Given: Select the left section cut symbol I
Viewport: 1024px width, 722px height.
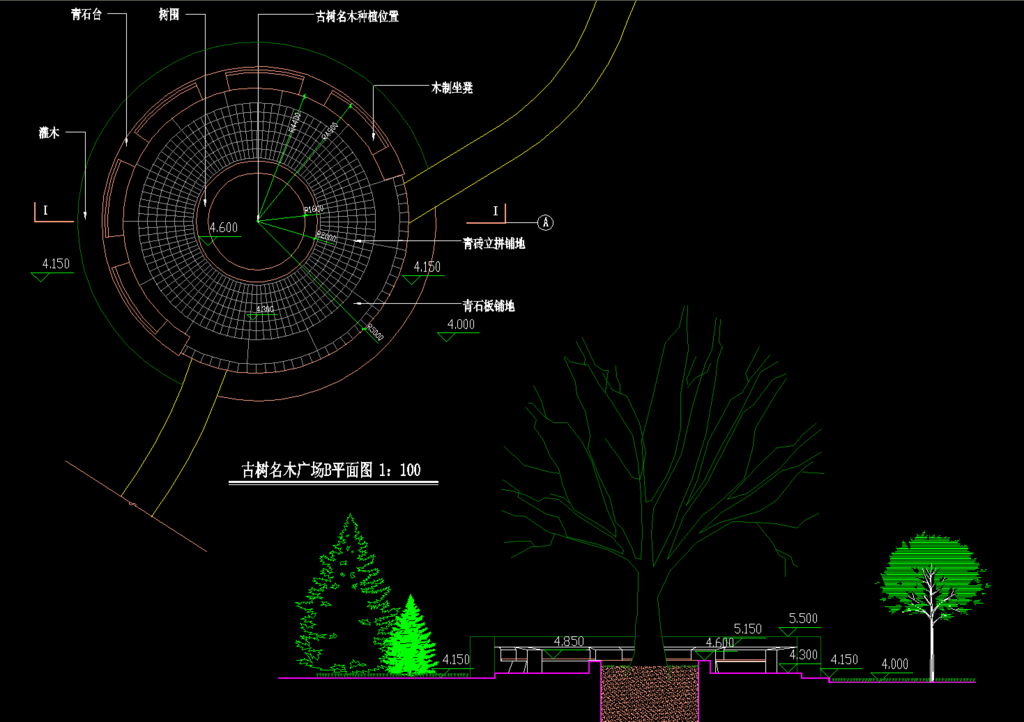Looking at the screenshot, I should point(45,212).
